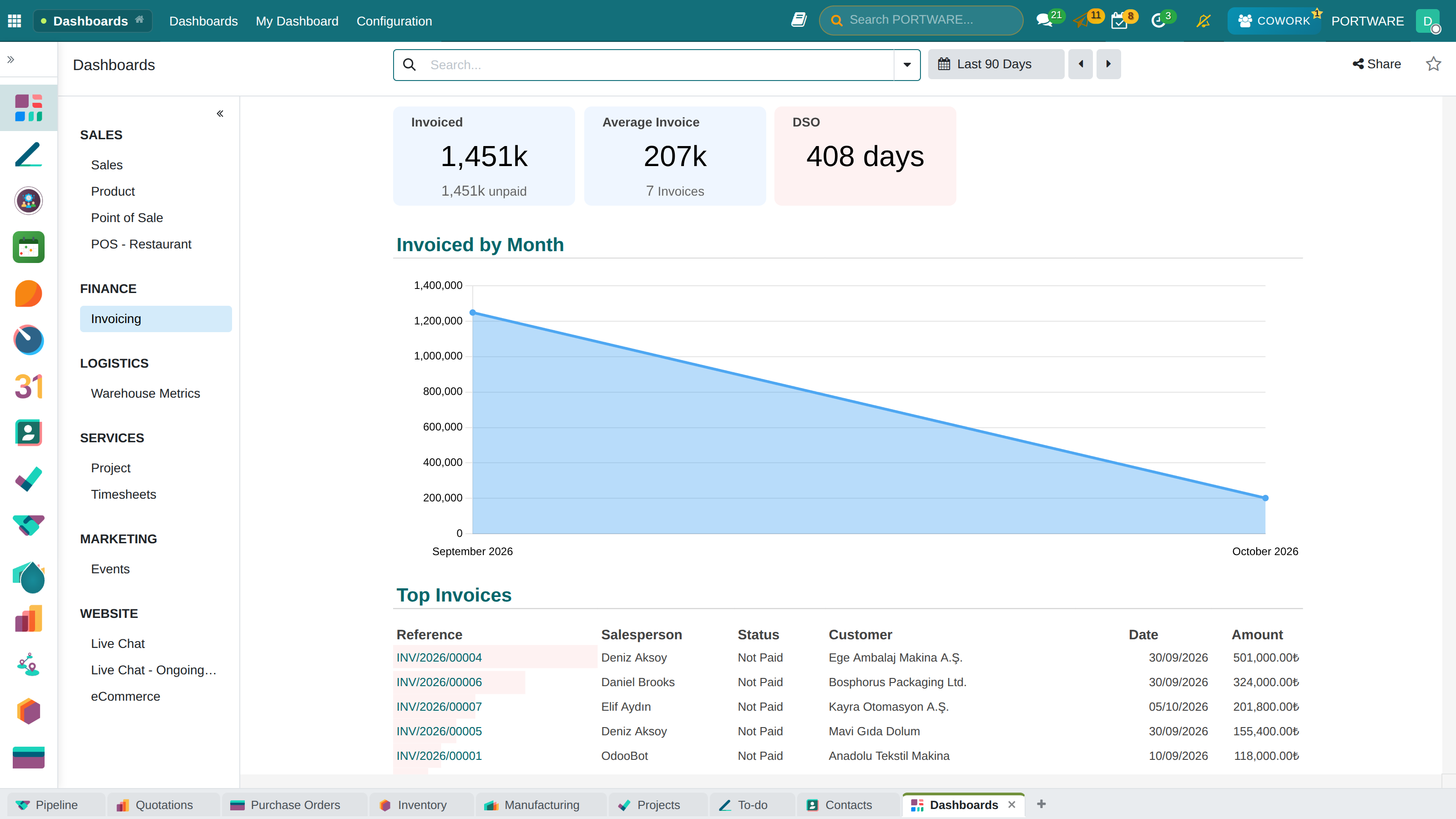Viewport: 1456px width, 819px height.
Task: Open invoice INV/2026/00007
Action: click(x=439, y=707)
